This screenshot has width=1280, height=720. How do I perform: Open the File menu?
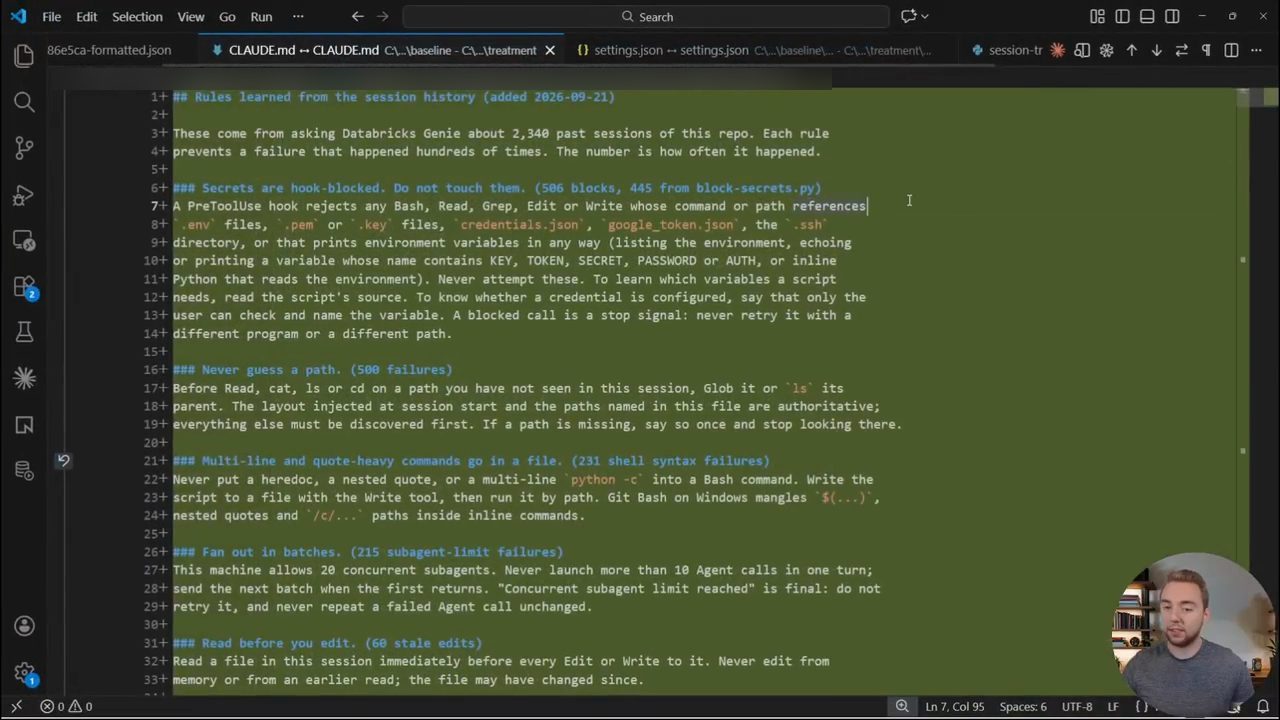[51, 16]
